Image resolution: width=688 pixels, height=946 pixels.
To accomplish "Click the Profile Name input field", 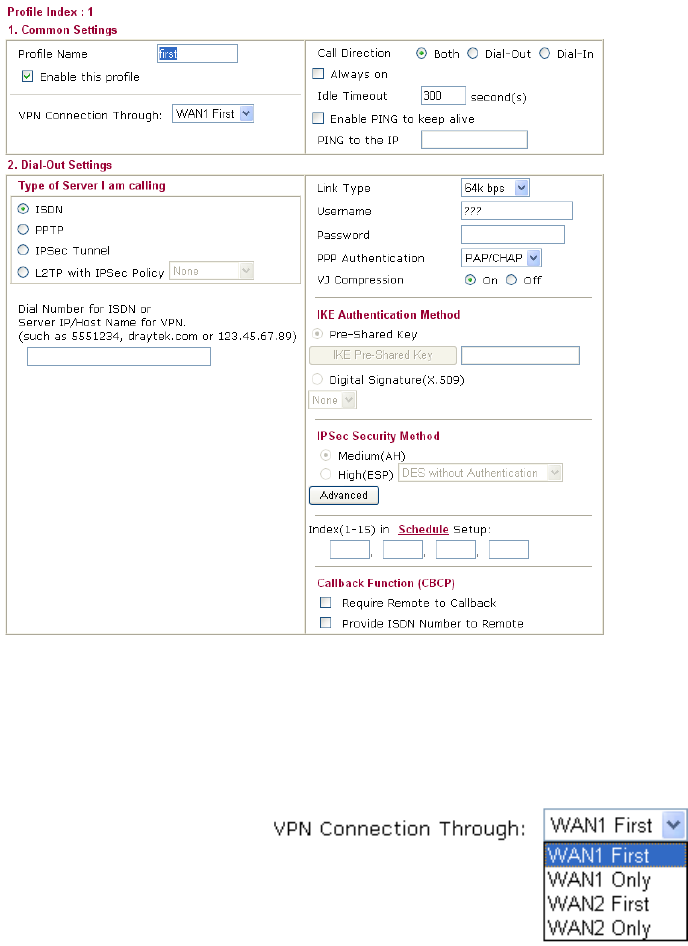I will click(197, 54).
